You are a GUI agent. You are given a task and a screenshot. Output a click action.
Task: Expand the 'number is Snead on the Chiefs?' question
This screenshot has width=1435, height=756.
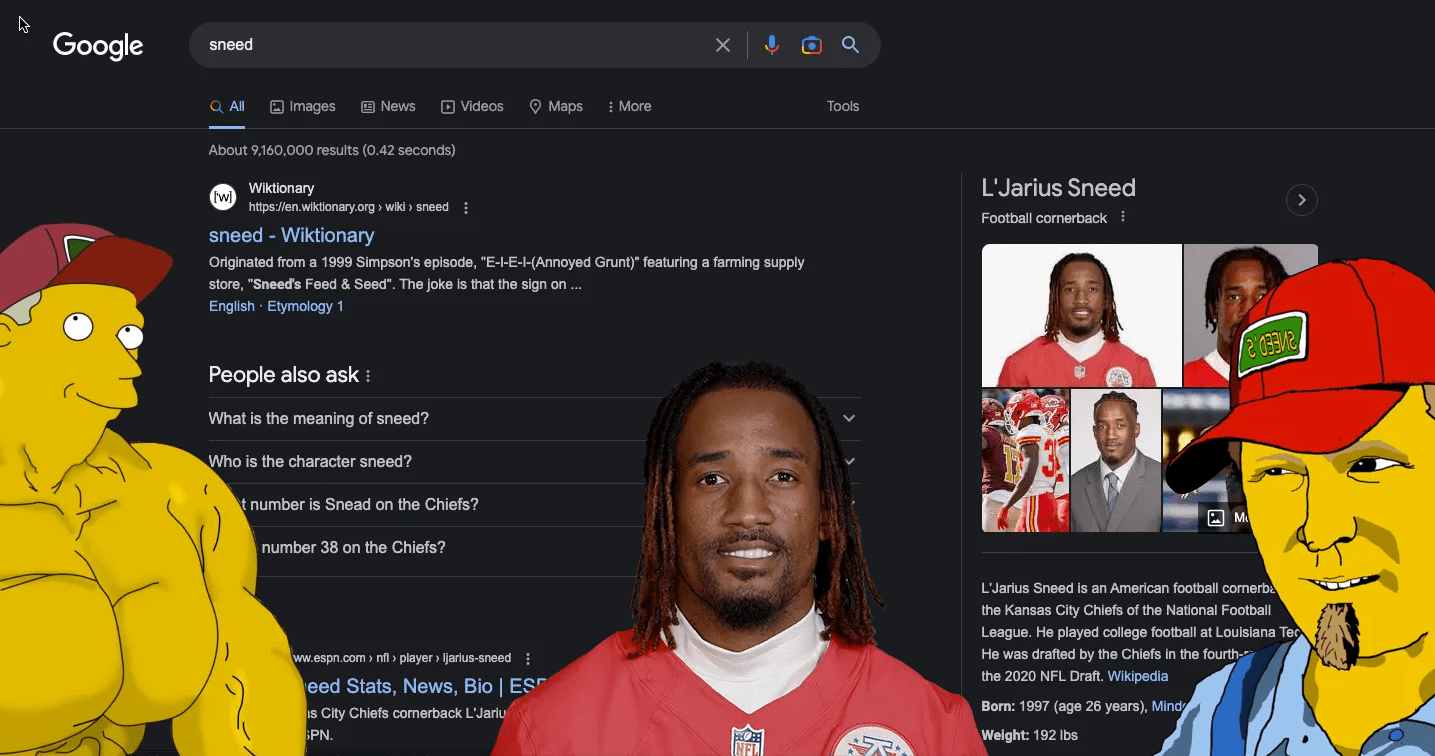tap(534, 505)
